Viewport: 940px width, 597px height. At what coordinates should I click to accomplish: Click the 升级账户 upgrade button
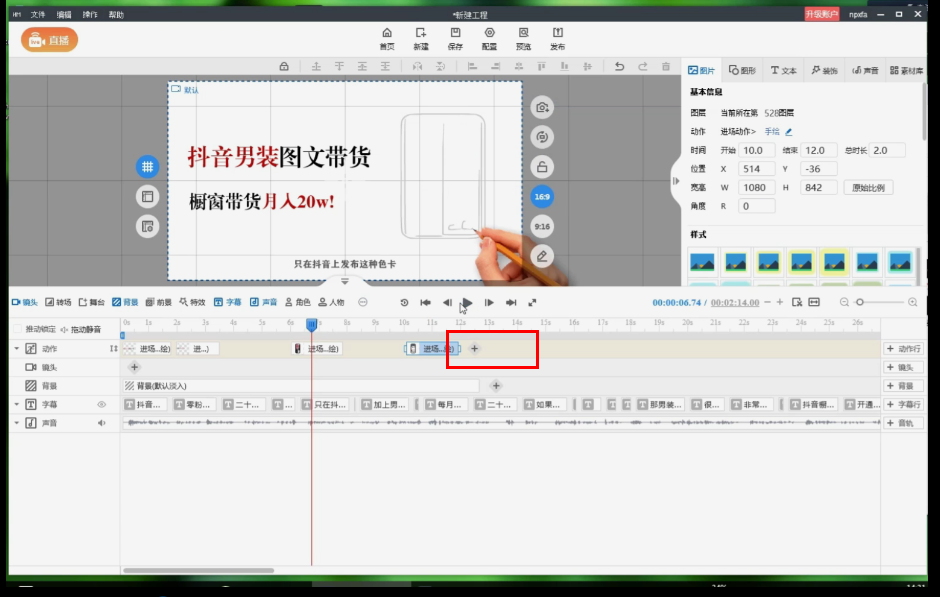[822, 15]
